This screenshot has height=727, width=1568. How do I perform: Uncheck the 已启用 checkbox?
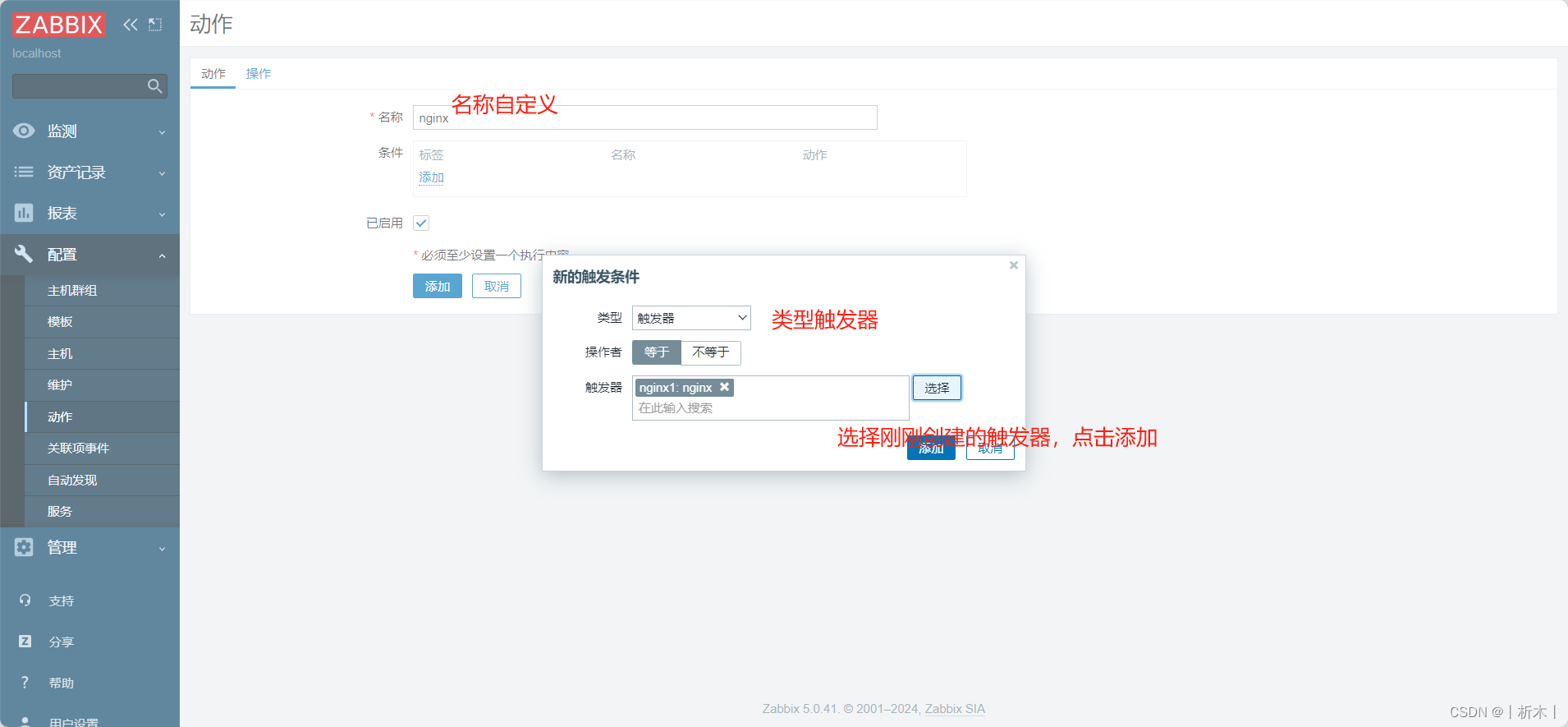(421, 223)
